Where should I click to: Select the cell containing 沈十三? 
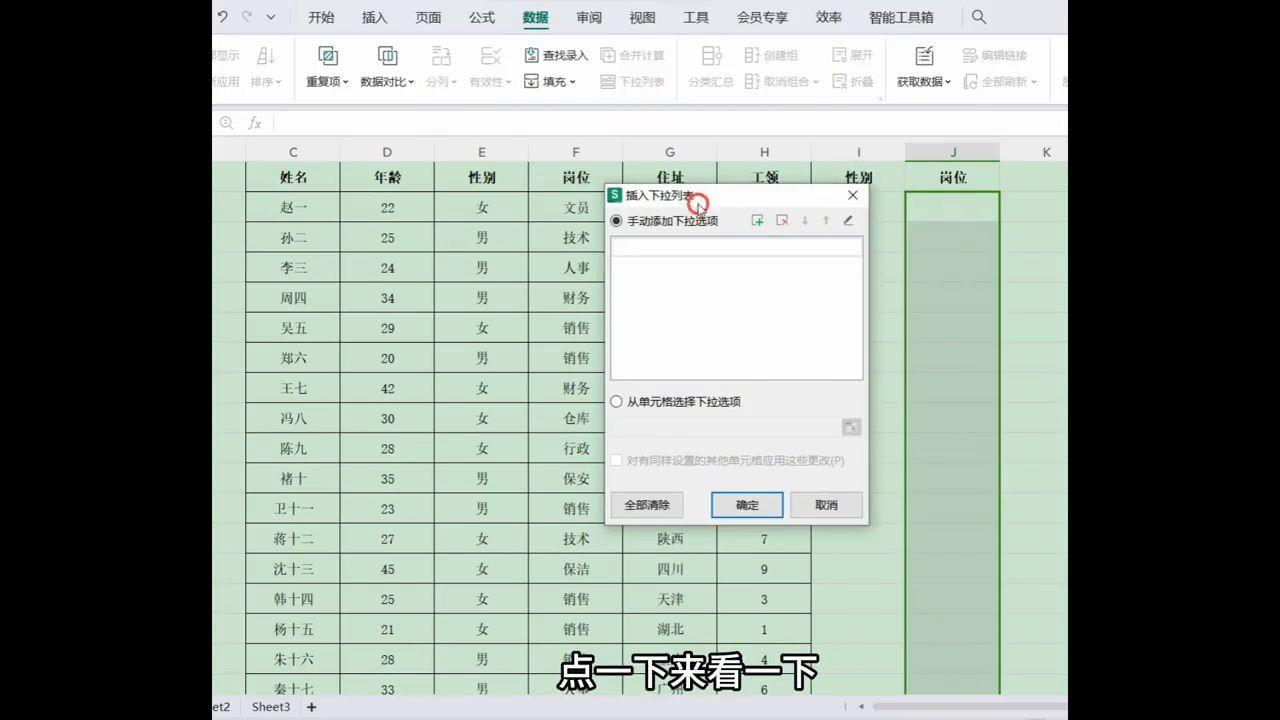click(293, 569)
